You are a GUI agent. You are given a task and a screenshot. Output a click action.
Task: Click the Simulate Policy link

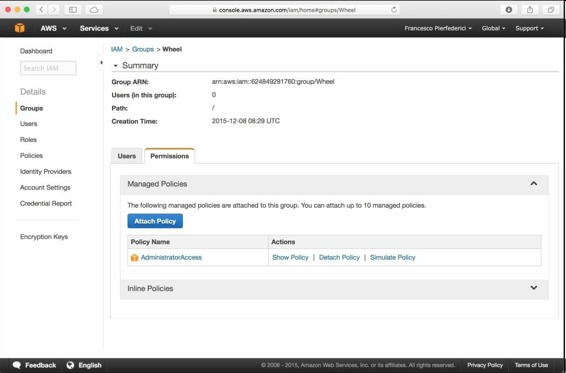[x=393, y=257]
